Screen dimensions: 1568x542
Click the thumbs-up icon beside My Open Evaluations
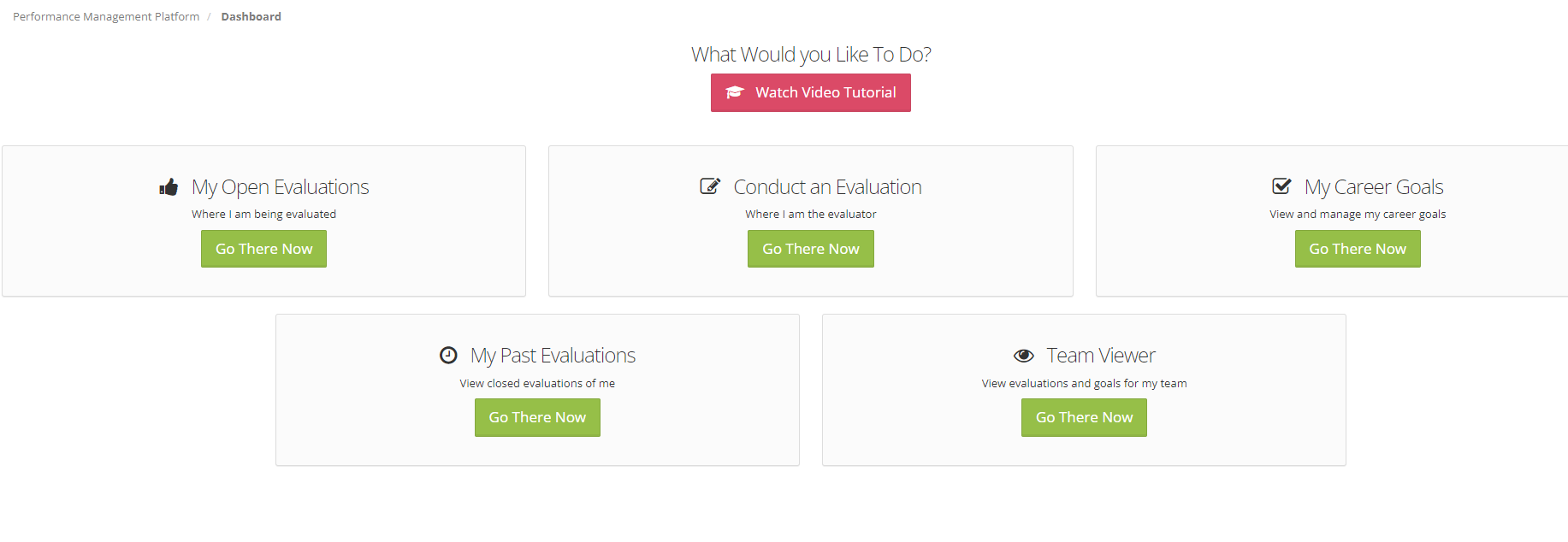coord(169,187)
